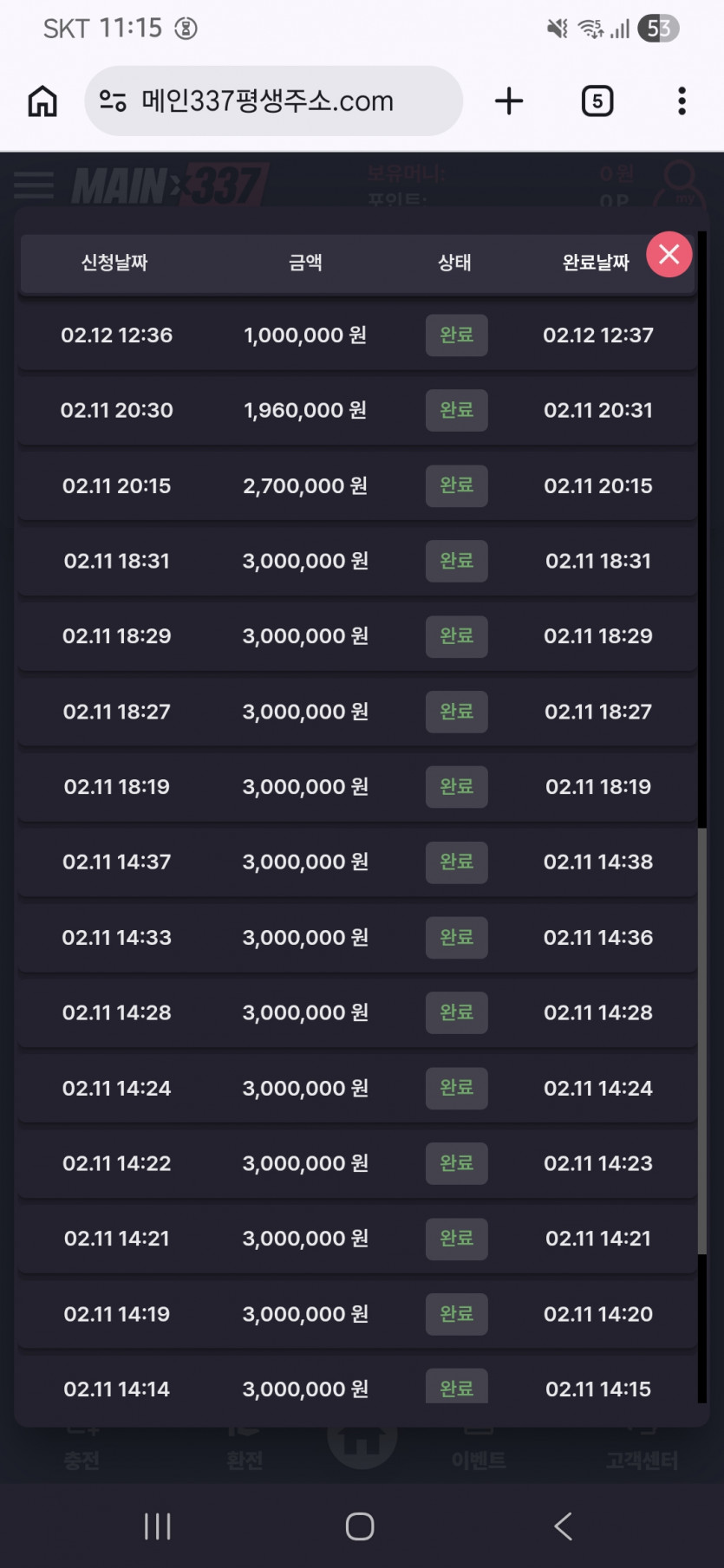Select the 금액 column header
The image size is (724, 1568).
pos(305,263)
